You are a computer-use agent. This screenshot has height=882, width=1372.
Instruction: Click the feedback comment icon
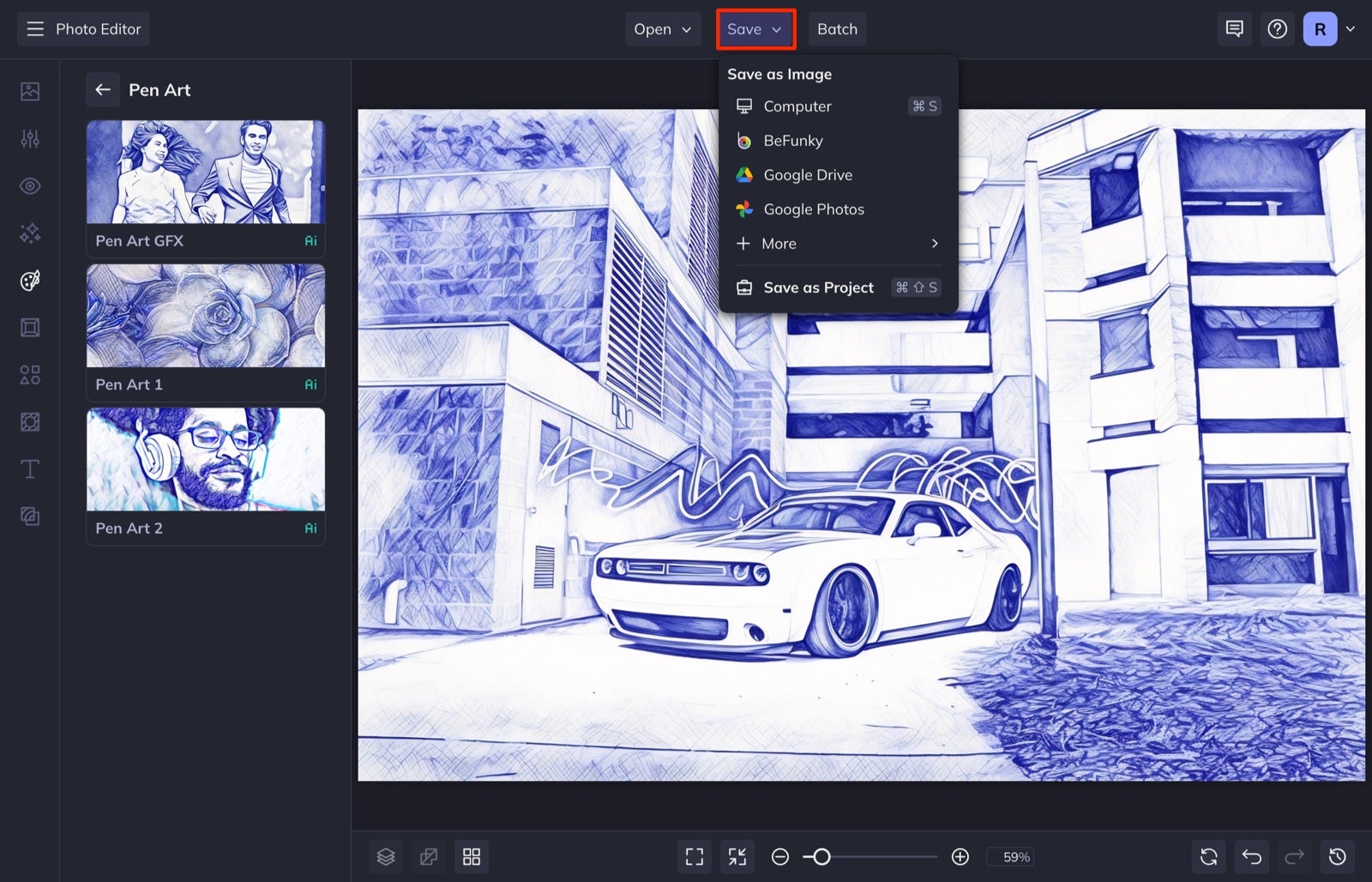coord(1234,28)
